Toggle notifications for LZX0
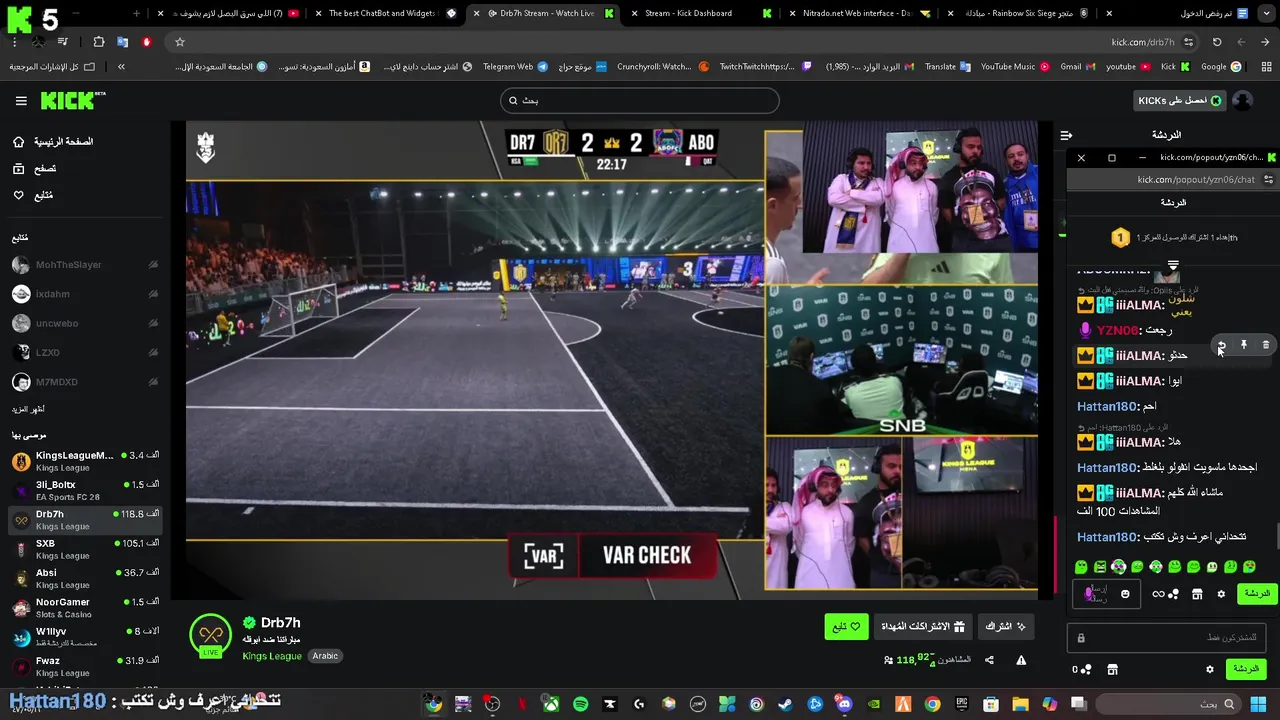Screen dimensions: 1280x720 click(x=153, y=353)
